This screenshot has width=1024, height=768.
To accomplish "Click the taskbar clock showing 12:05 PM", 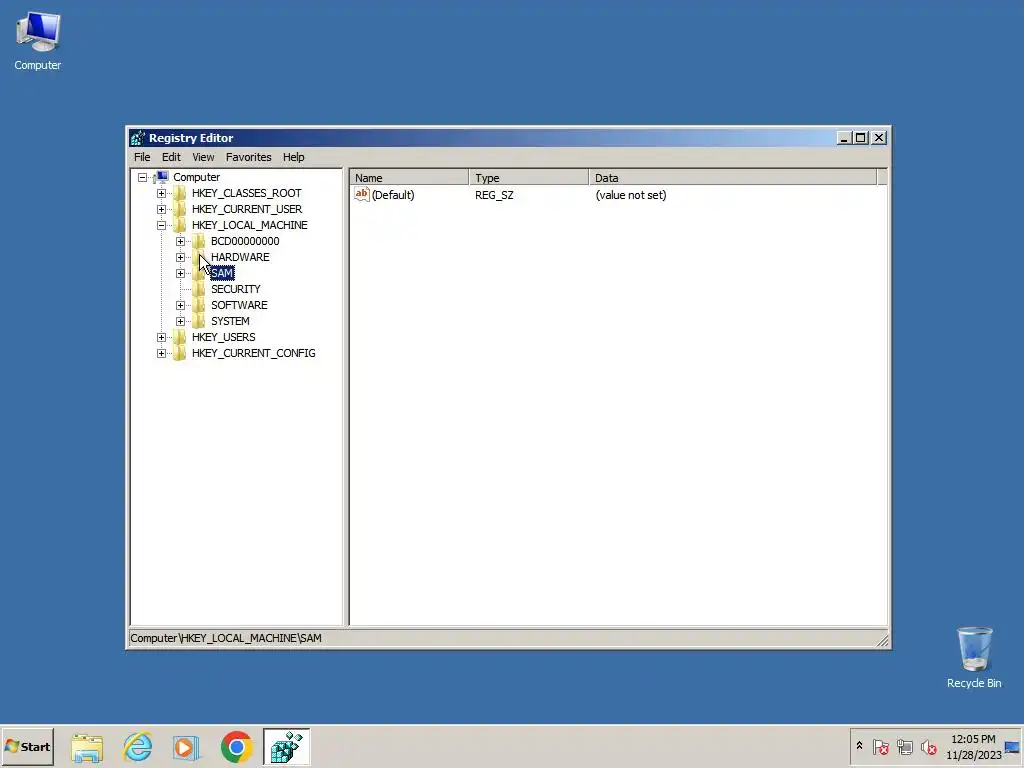I will pos(973,746).
